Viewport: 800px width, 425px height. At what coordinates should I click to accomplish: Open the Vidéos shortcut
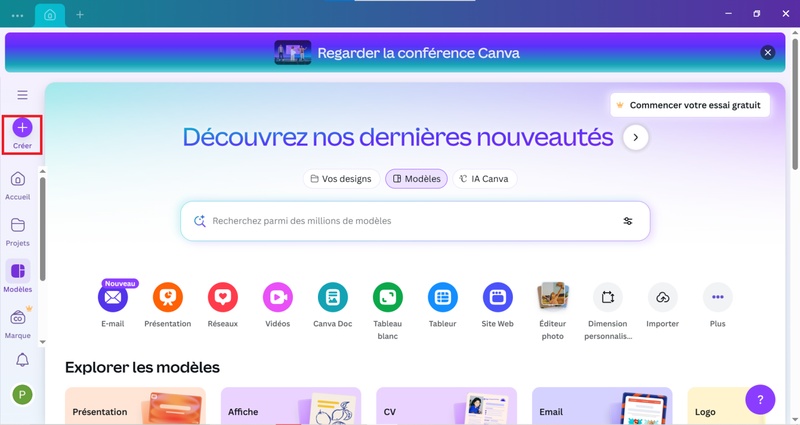pos(278,297)
